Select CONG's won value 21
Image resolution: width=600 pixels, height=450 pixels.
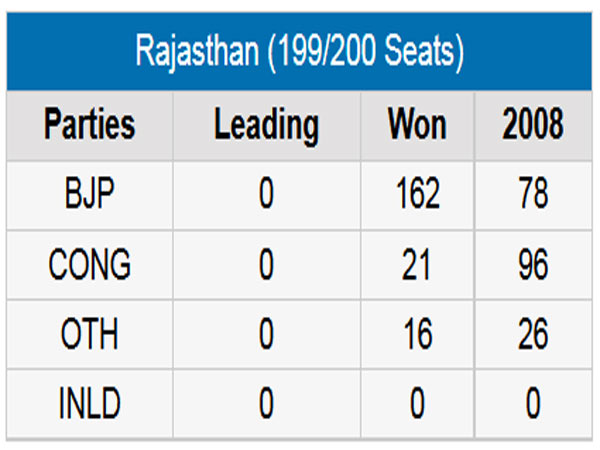tap(417, 265)
